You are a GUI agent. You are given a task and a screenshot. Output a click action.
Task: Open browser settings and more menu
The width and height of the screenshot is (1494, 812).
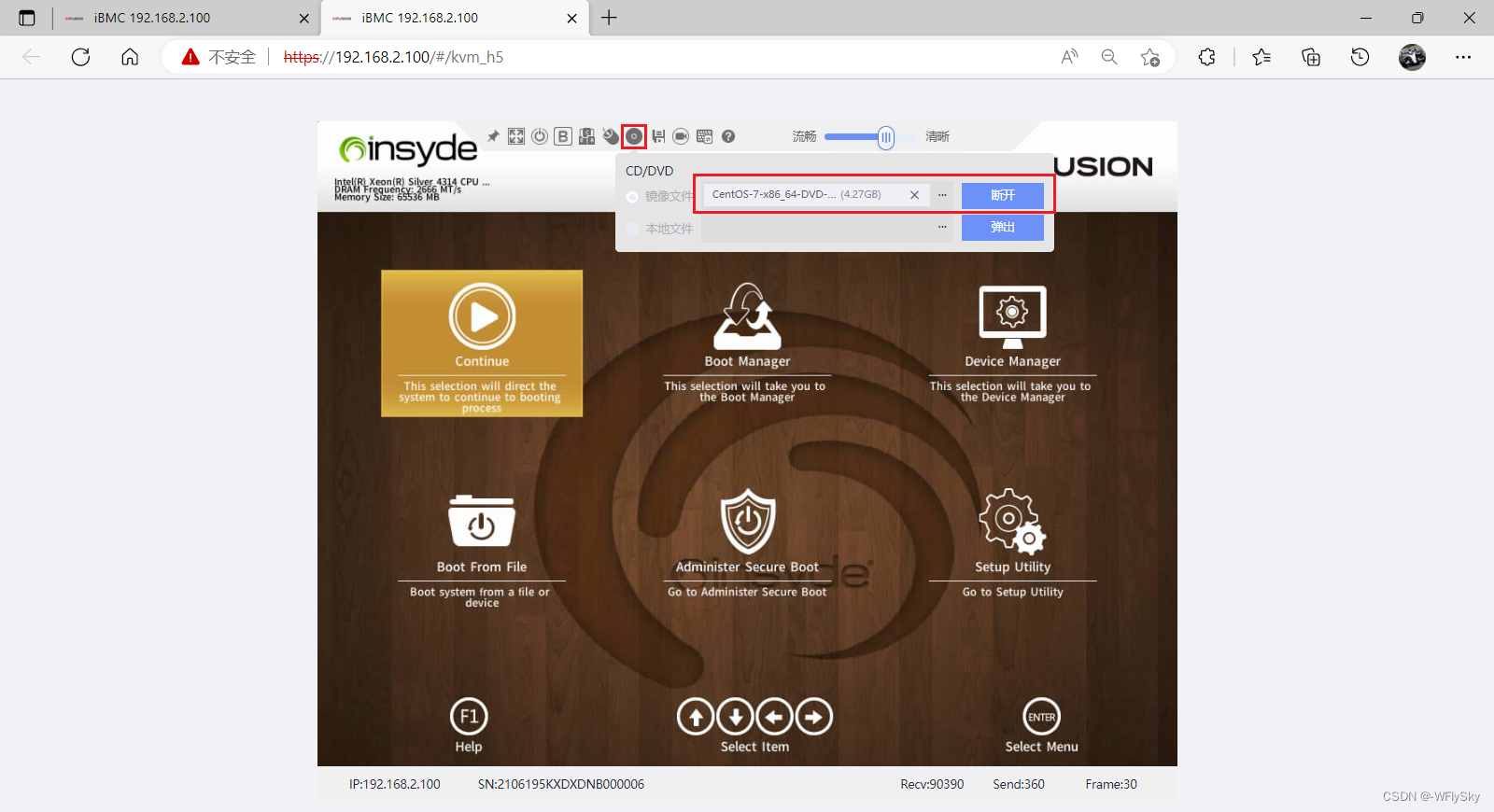pos(1463,57)
